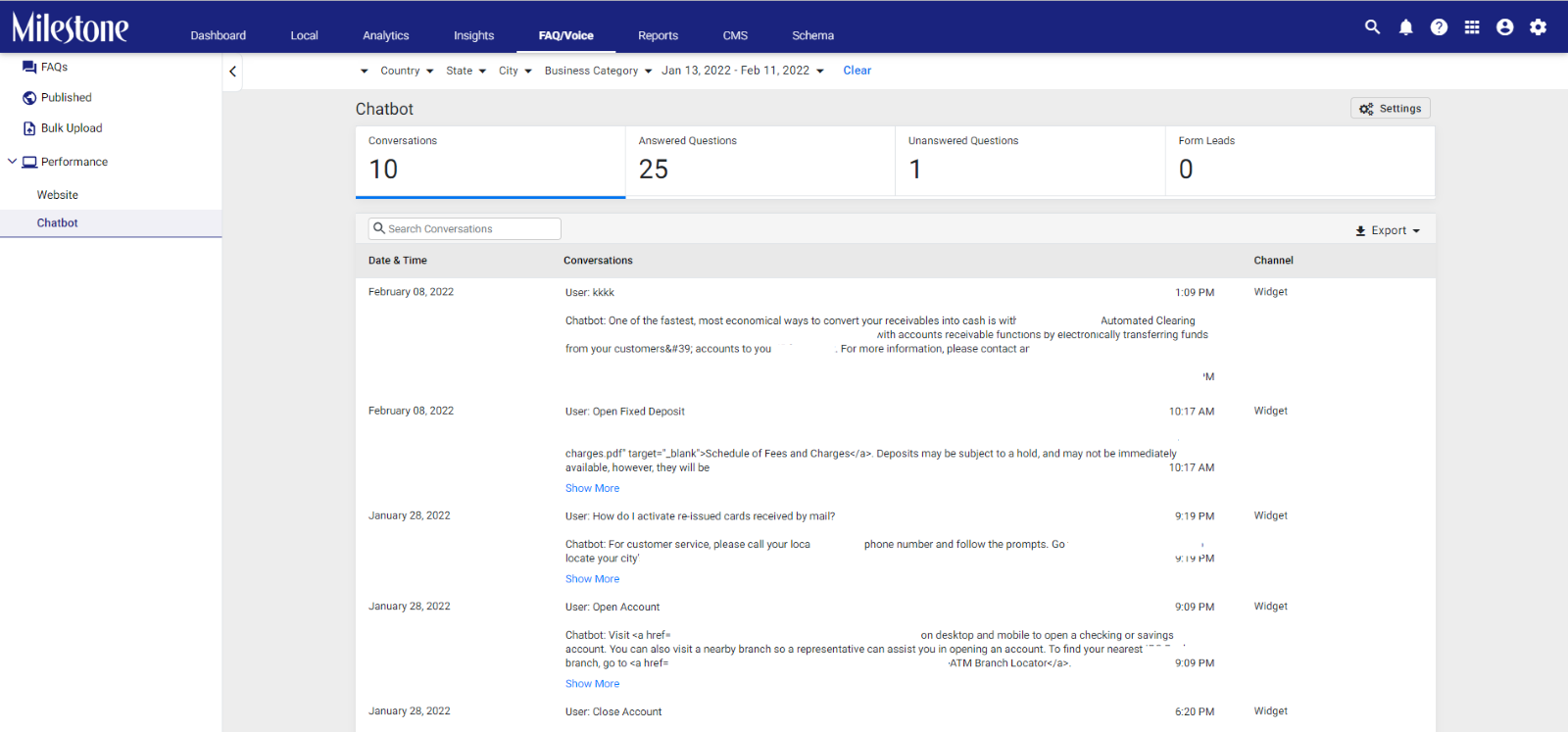The width and height of the screenshot is (1568, 732).
Task: Select the FAQ/Voice tab
Action: point(565,35)
